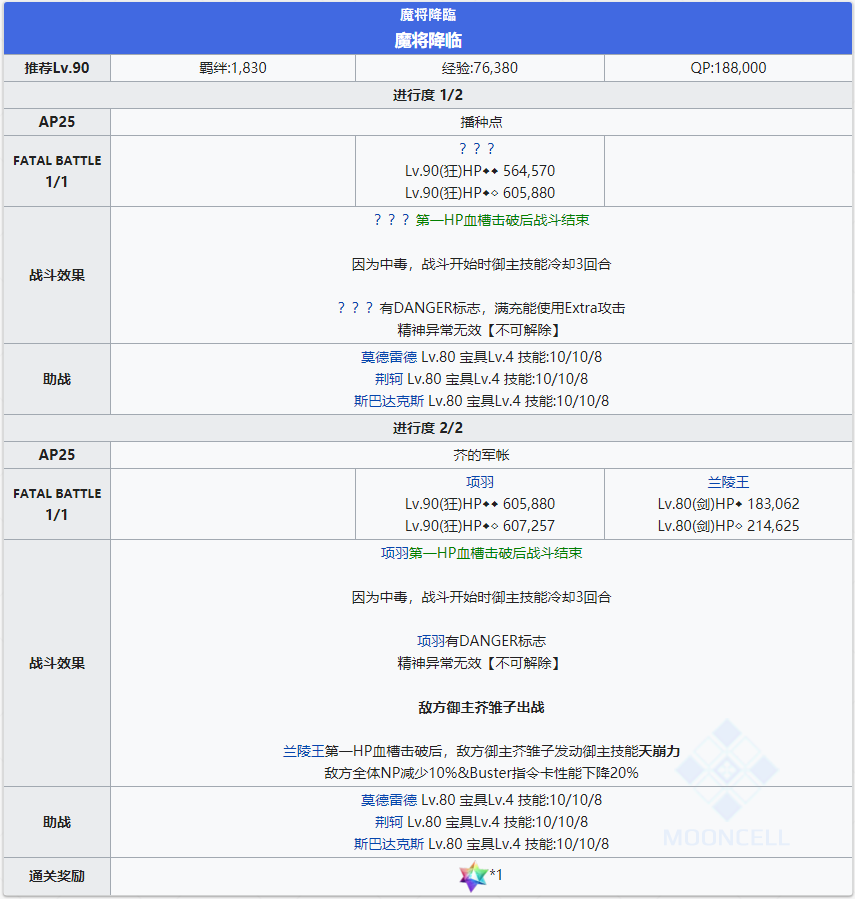
Task: Select the 经验:76,380 value
Action: point(480,68)
